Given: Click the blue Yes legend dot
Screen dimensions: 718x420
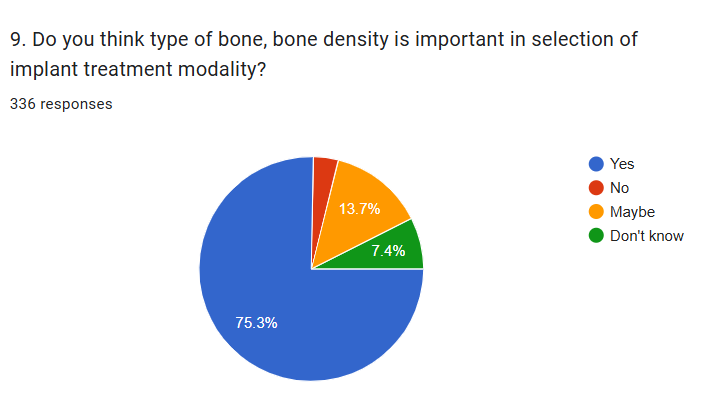Looking at the screenshot, I should tap(597, 164).
